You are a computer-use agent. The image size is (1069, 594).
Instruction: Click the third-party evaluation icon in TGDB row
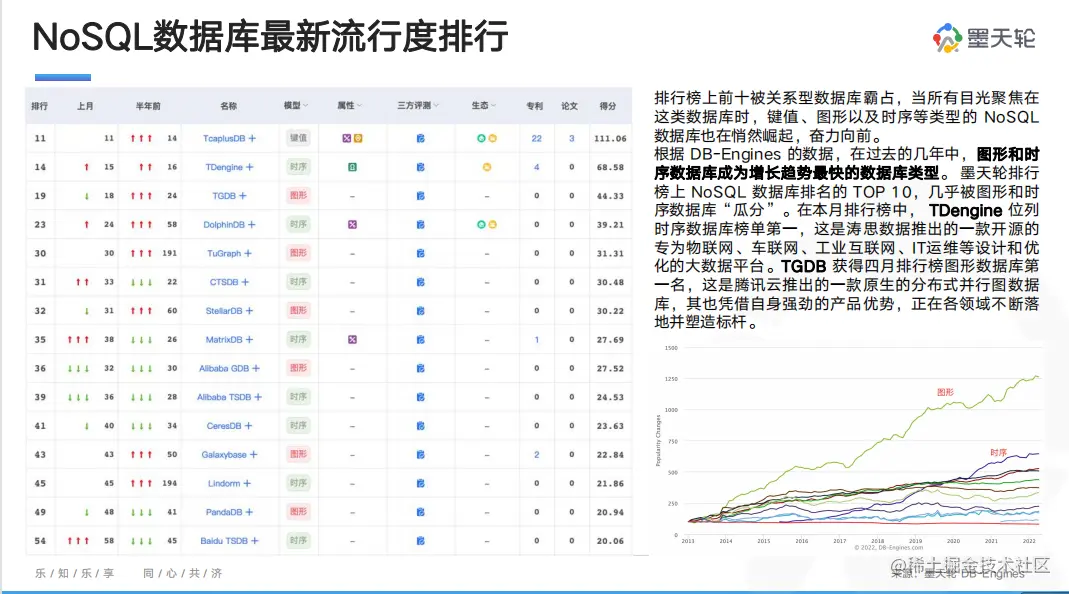point(421,196)
